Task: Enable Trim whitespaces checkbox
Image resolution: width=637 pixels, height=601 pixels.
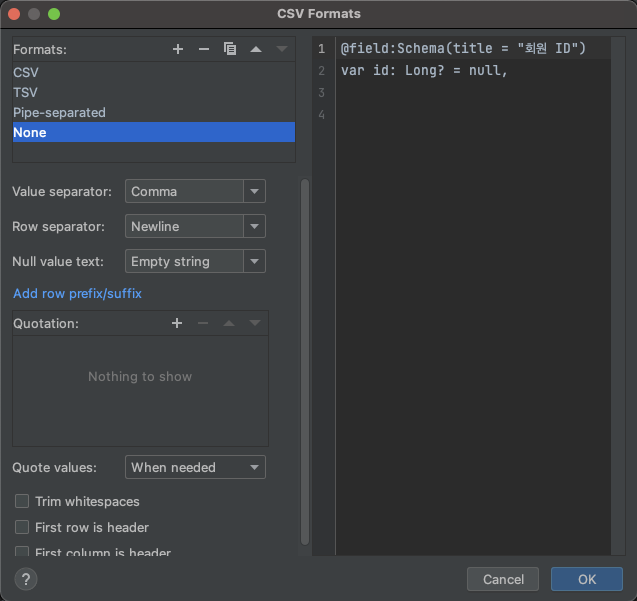Action: click(22, 501)
